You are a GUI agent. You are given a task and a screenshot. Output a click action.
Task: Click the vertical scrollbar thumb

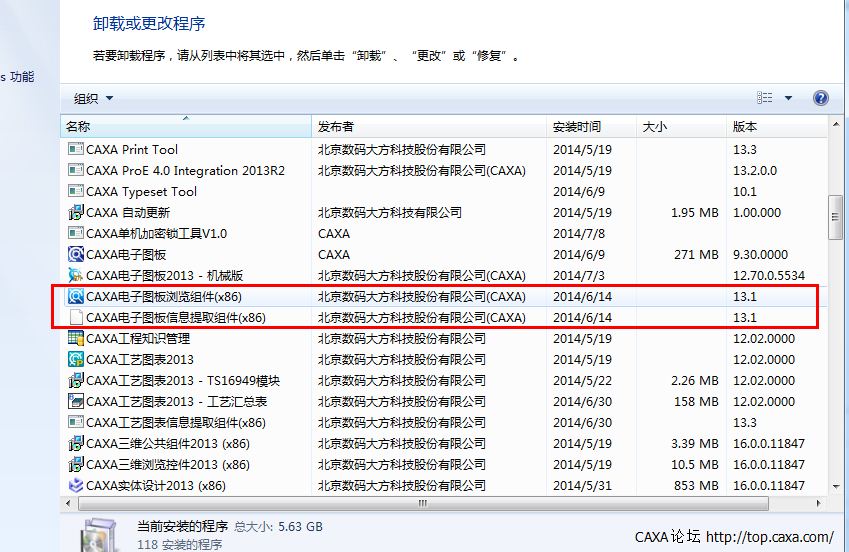pyautogui.click(x=836, y=217)
